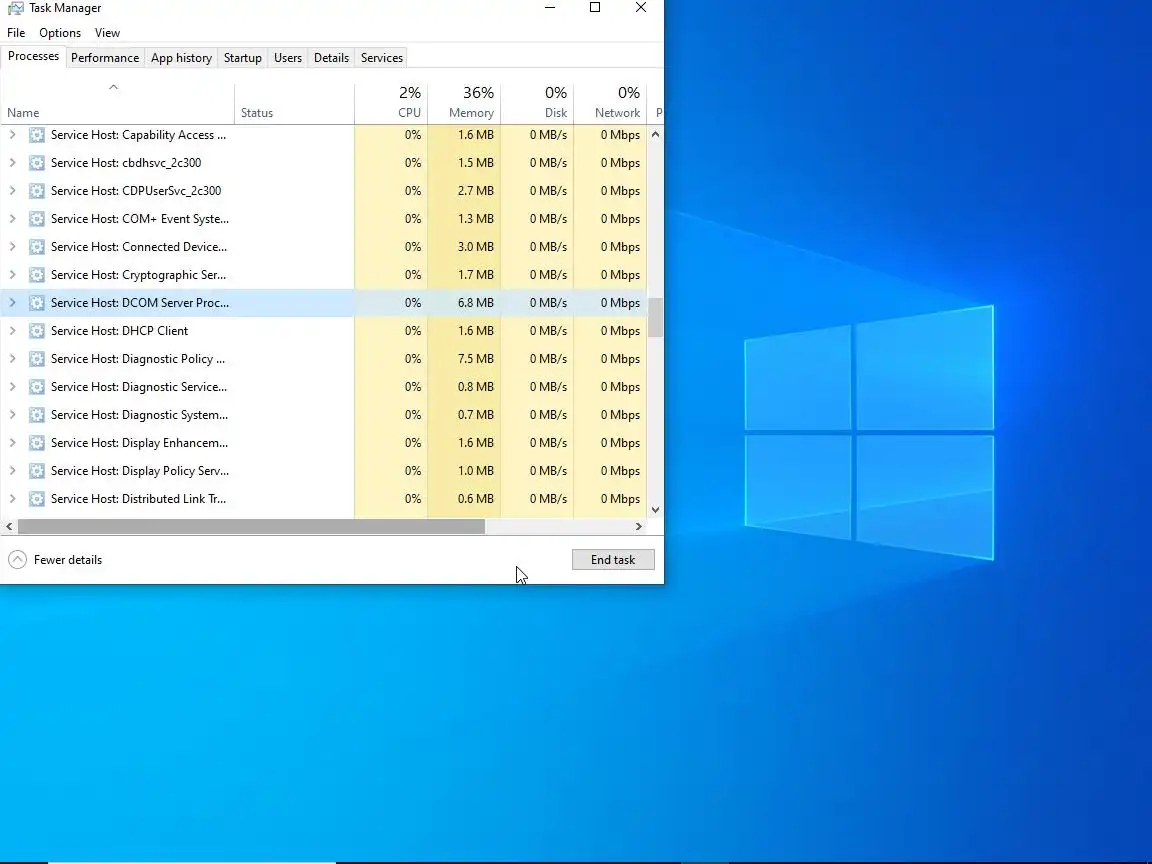This screenshot has width=1152, height=864.
Task: Expand Service Host: Diagnostic Service group
Action: coord(12,386)
